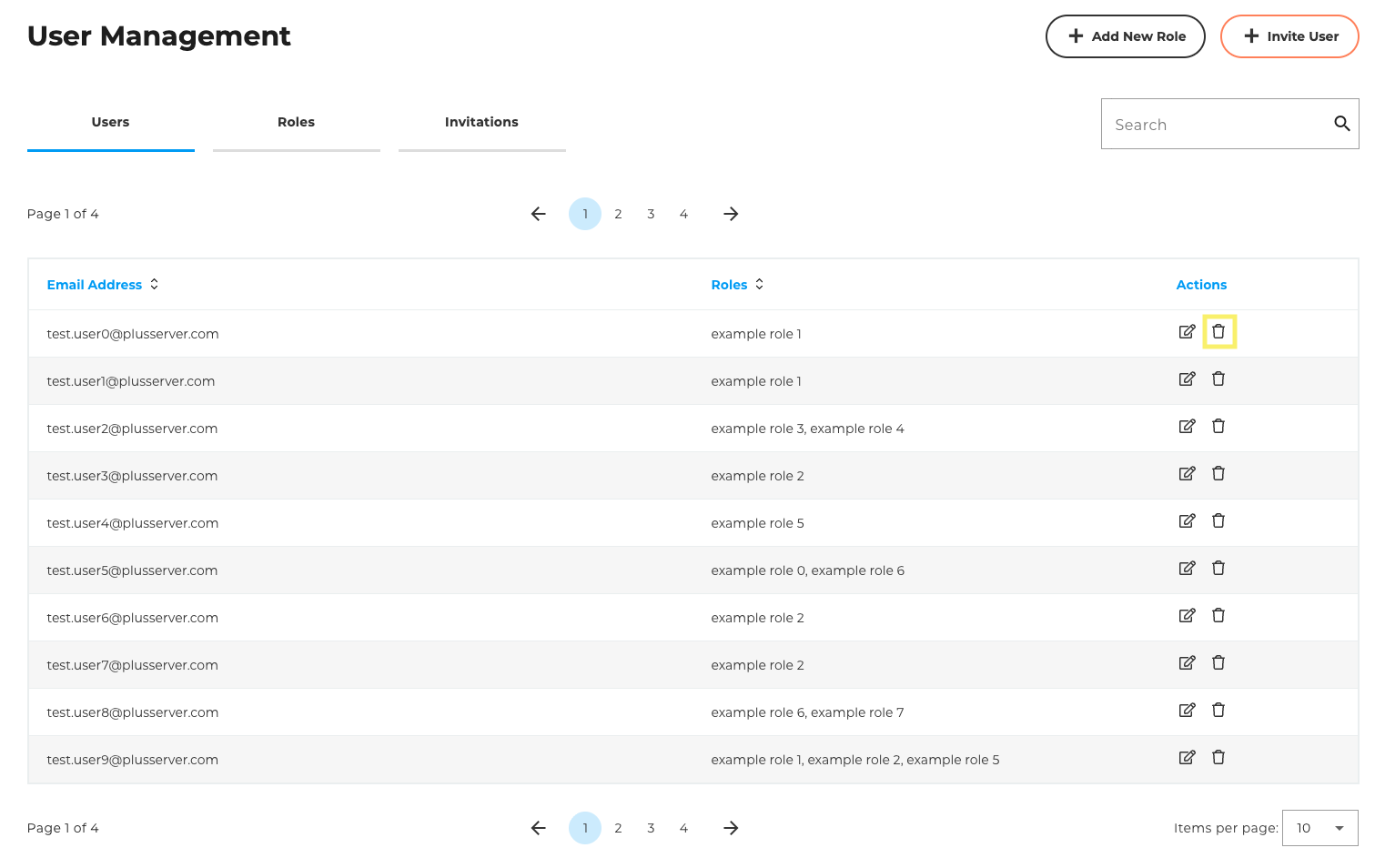Select page 4 in bottom pagination
Screen dimensions: 1385x868
[683, 828]
